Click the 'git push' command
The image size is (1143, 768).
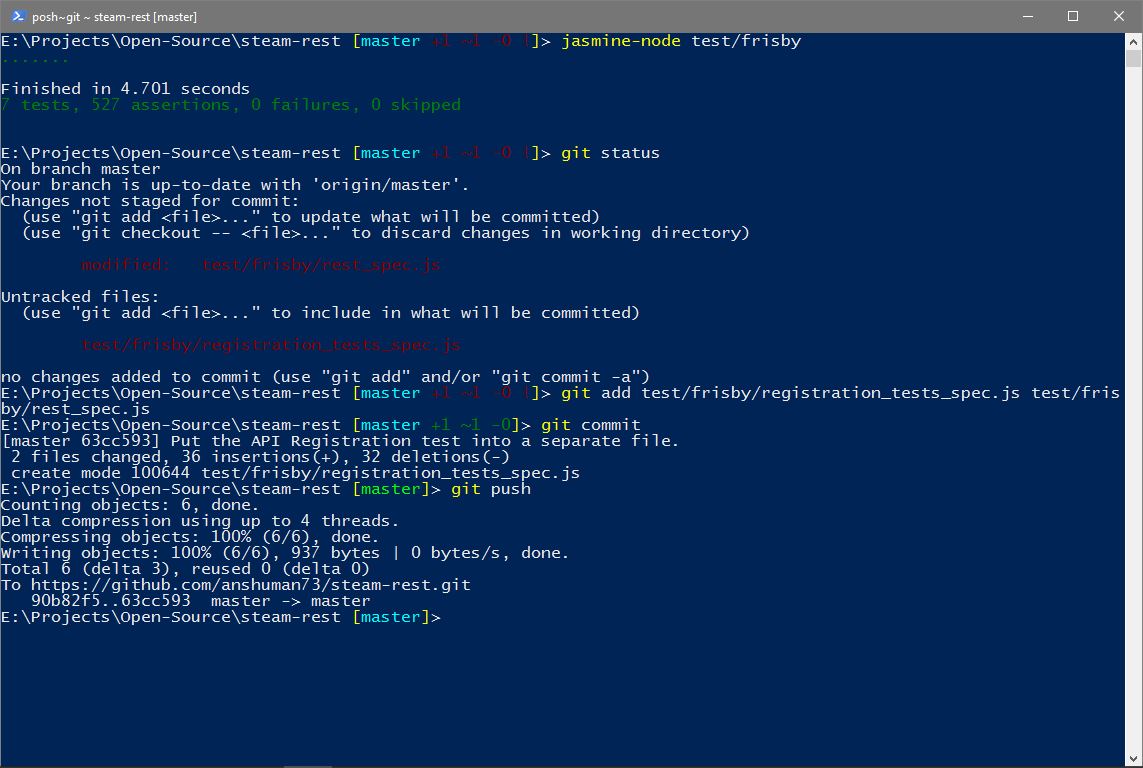coord(491,489)
